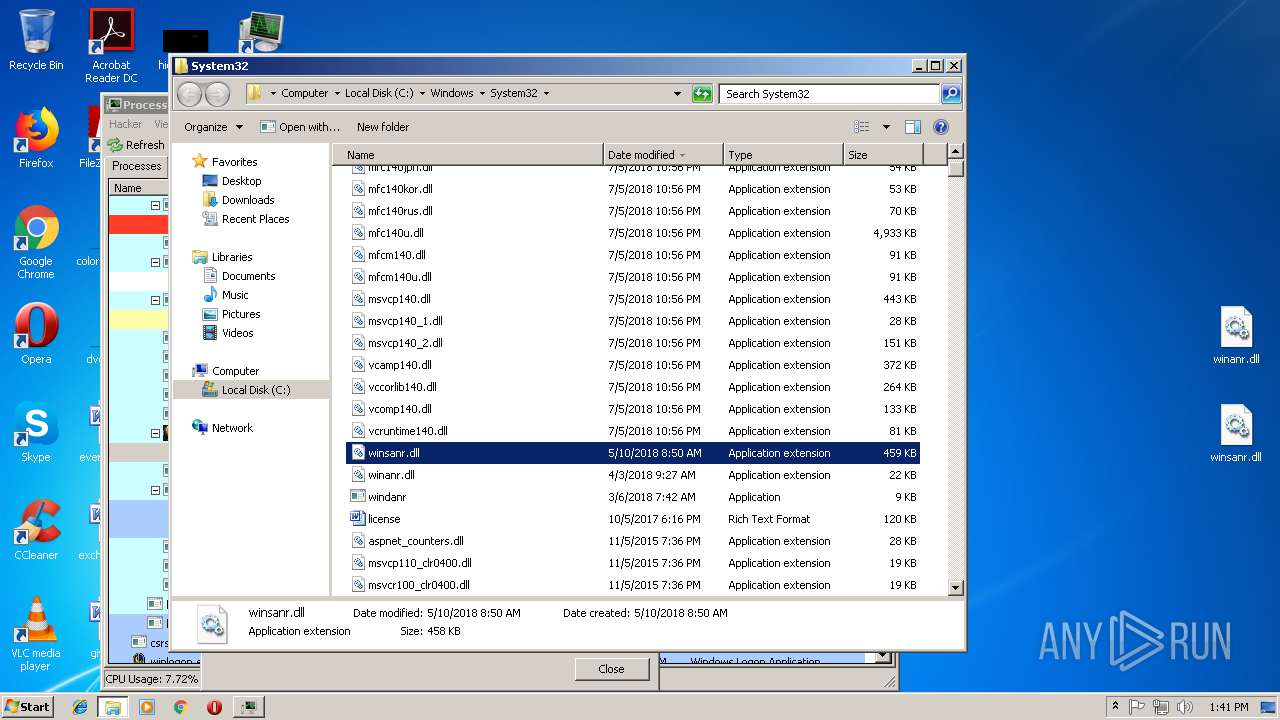
Task: Click the Back navigation arrow in Explorer
Action: [189, 94]
